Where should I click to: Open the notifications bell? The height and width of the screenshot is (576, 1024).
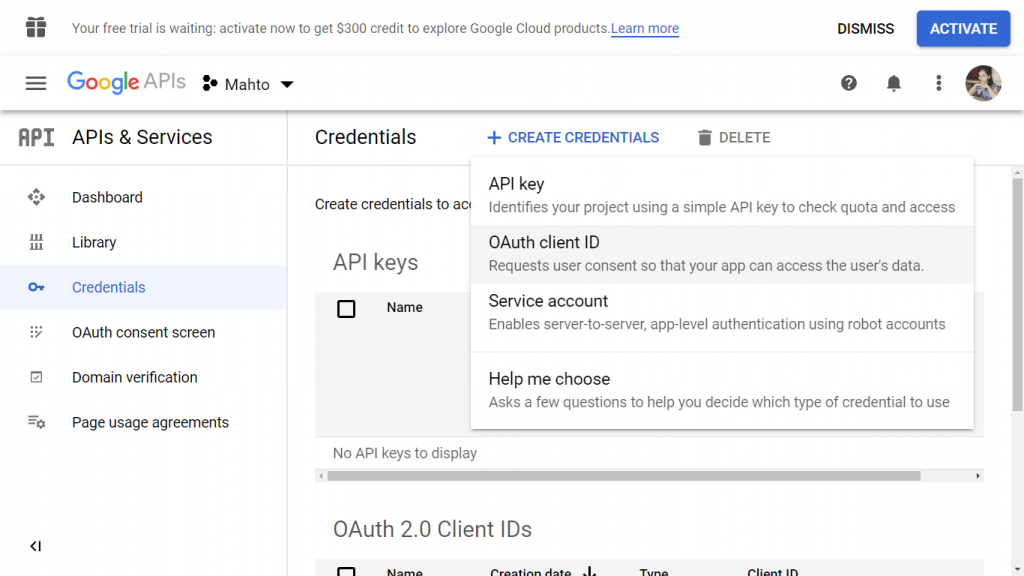[893, 84]
